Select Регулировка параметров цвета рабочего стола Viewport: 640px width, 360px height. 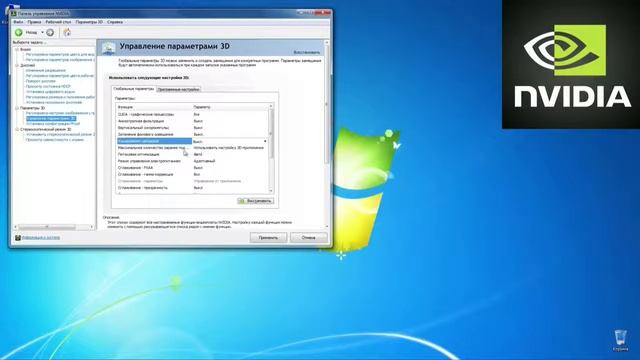(x=60, y=76)
